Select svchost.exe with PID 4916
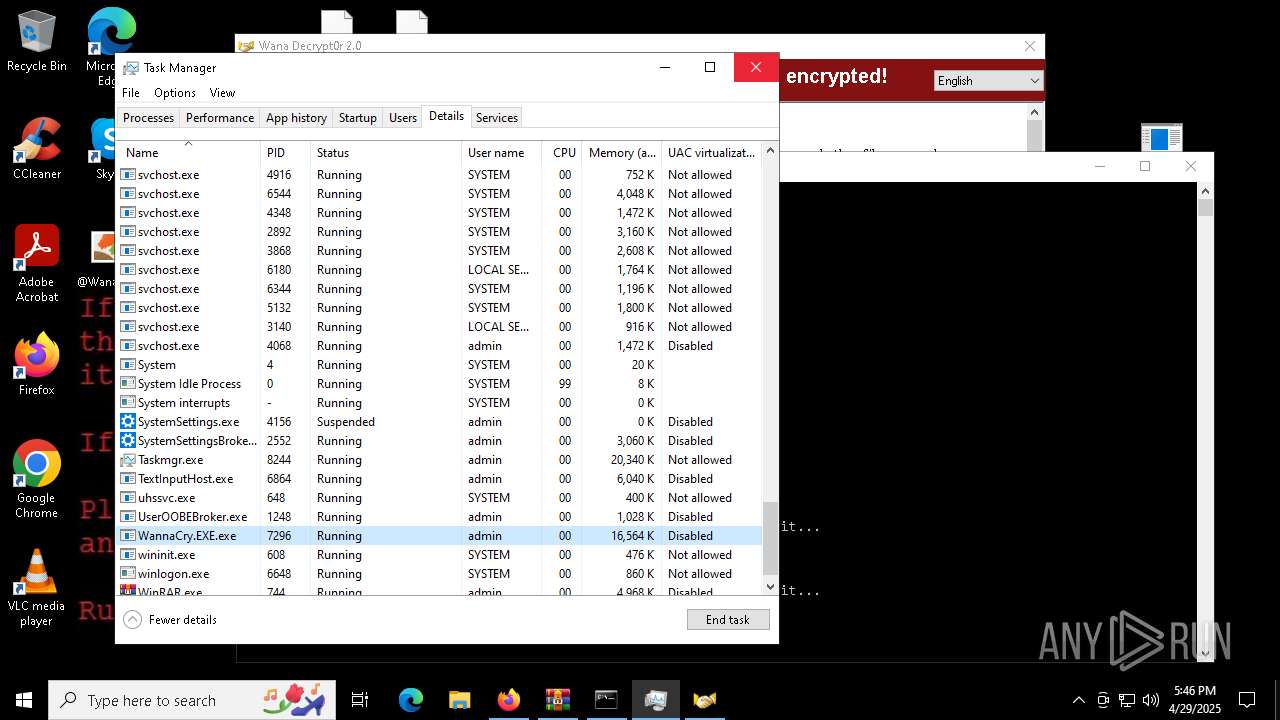 tap(440, 175)
